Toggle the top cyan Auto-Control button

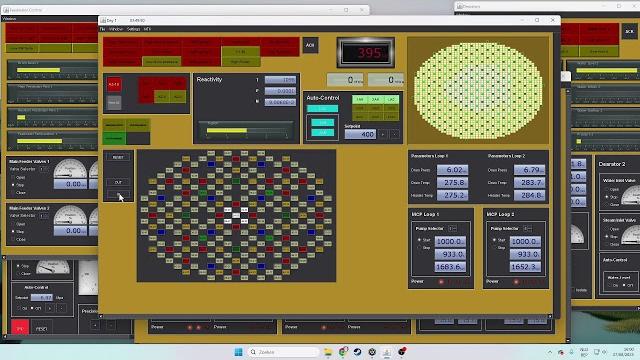pos(322,109)
